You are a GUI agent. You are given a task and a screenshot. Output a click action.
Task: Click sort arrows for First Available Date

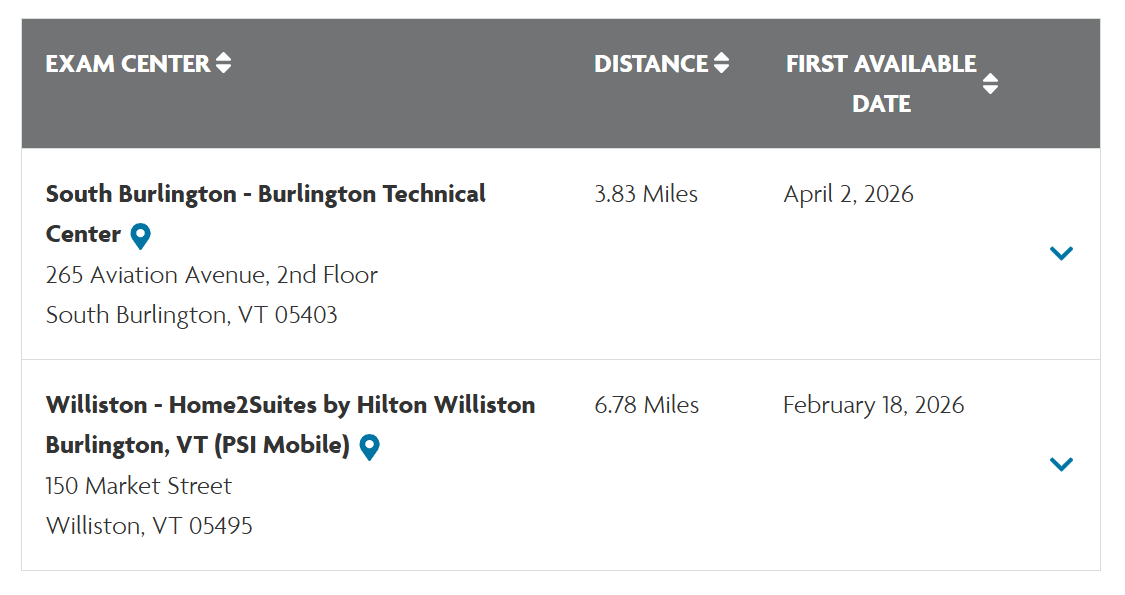(990, 84)
